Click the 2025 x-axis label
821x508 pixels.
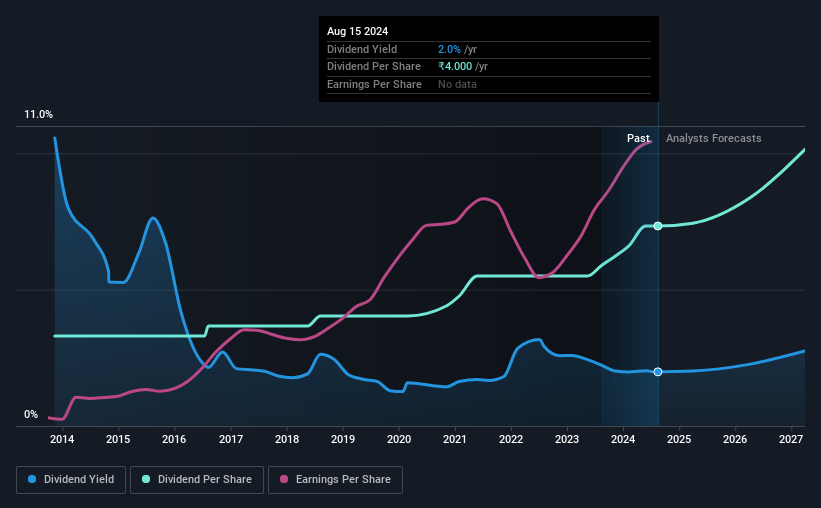[679, 439]
